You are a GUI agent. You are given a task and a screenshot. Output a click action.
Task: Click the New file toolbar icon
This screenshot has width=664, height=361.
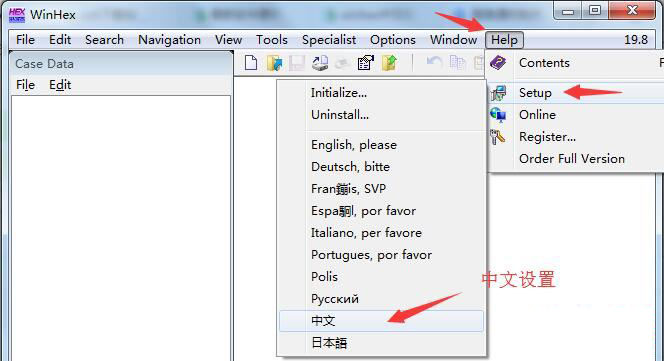click(x=251, y=63)
